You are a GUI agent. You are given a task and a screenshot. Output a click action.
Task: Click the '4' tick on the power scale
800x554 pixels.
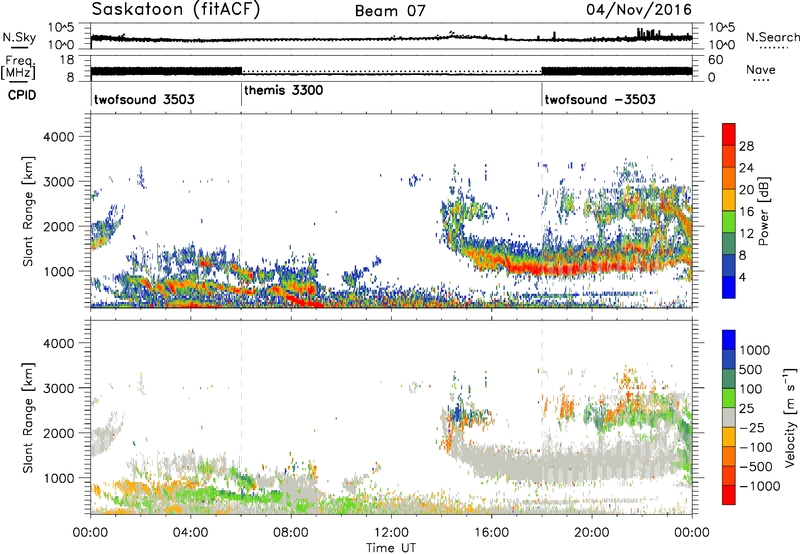pos(743,278)
